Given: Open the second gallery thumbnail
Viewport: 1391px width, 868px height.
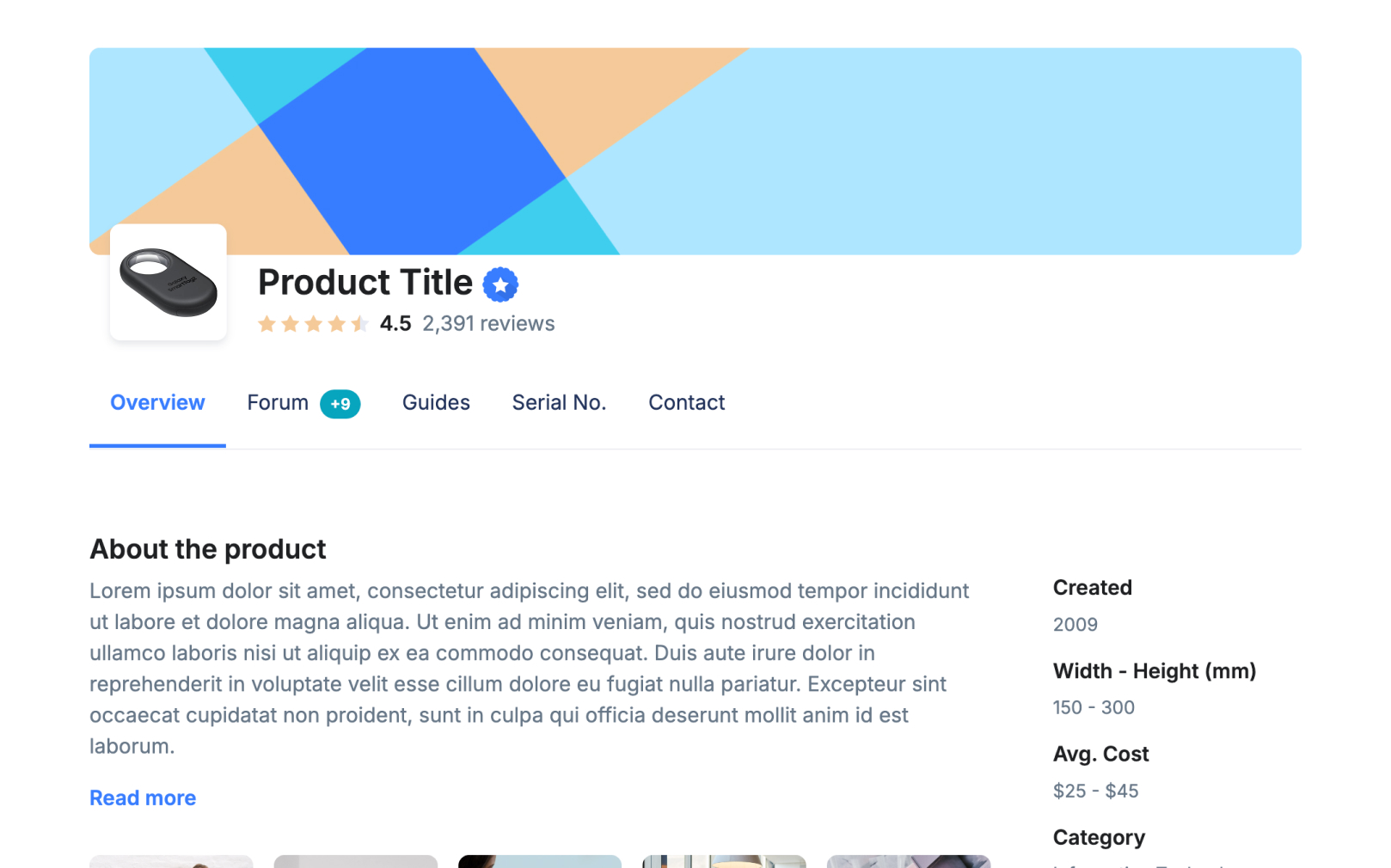Looking at the screenshot, I should coord(356,861).
